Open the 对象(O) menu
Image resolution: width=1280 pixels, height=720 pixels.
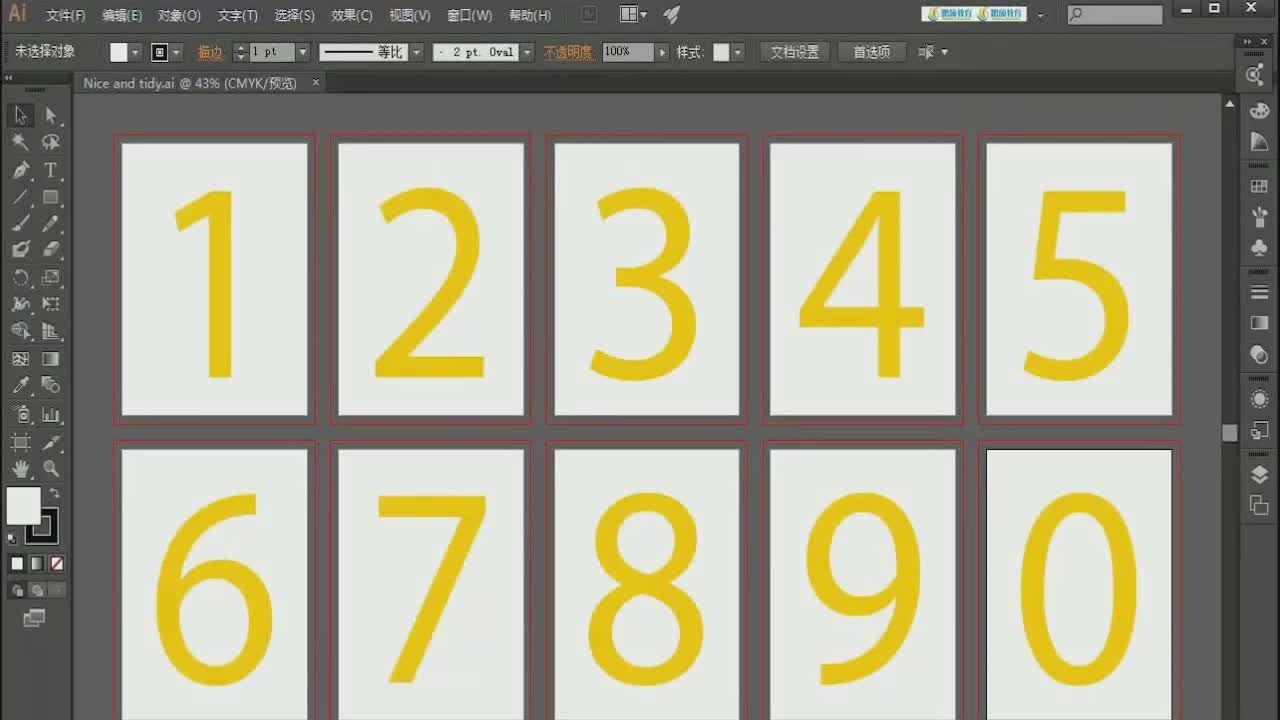(179, 15)
